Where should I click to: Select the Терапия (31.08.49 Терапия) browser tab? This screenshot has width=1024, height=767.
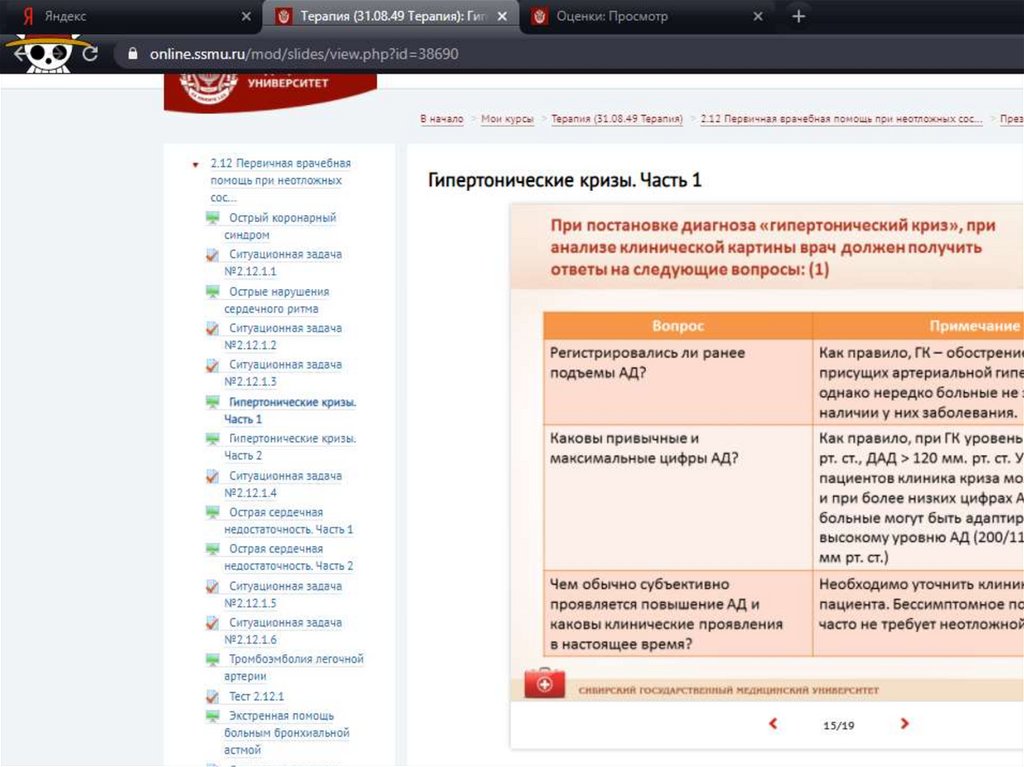pos(391,16)
